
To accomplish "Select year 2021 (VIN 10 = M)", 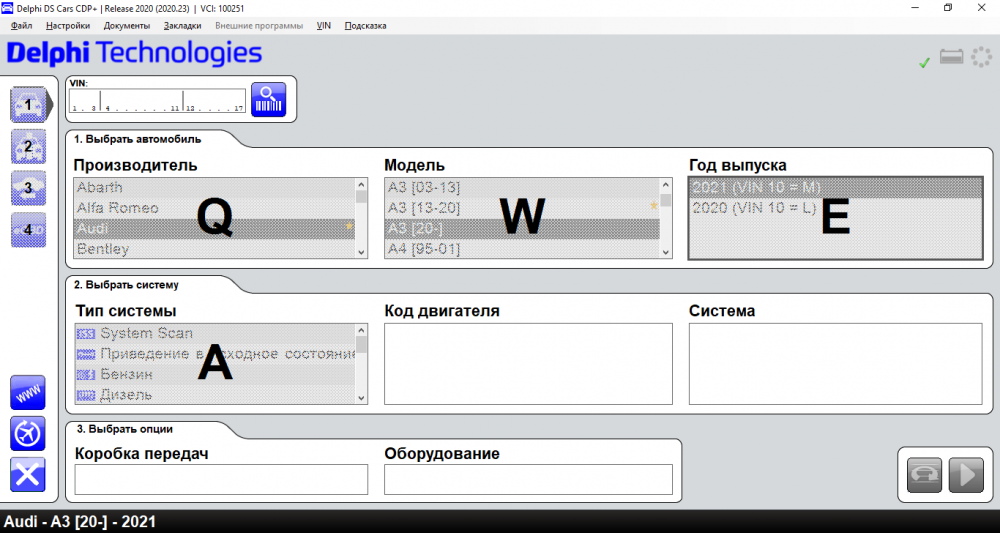I will (x=835, y=187).
